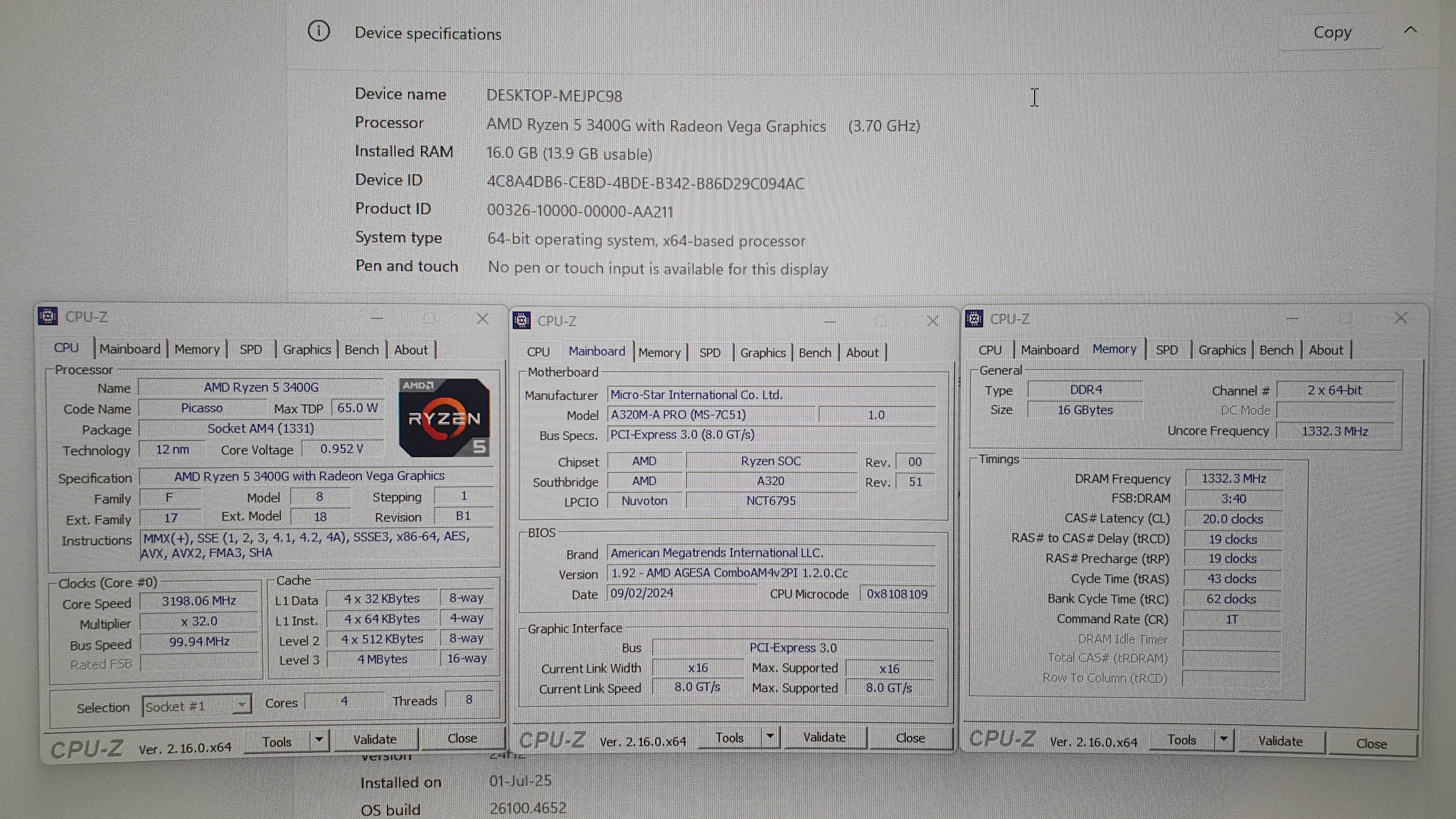The height and width of the screenshot is (819, 1456).
Task: Expand Tools dropdown arrow in left CPU-Z window
Action: 319,740
